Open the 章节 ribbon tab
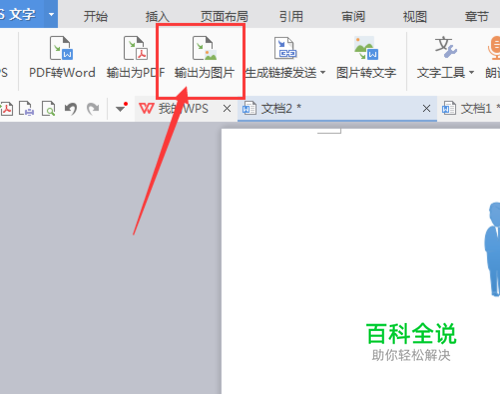The width and height of the screenshot is (500, 394). [x=477, y=16]
